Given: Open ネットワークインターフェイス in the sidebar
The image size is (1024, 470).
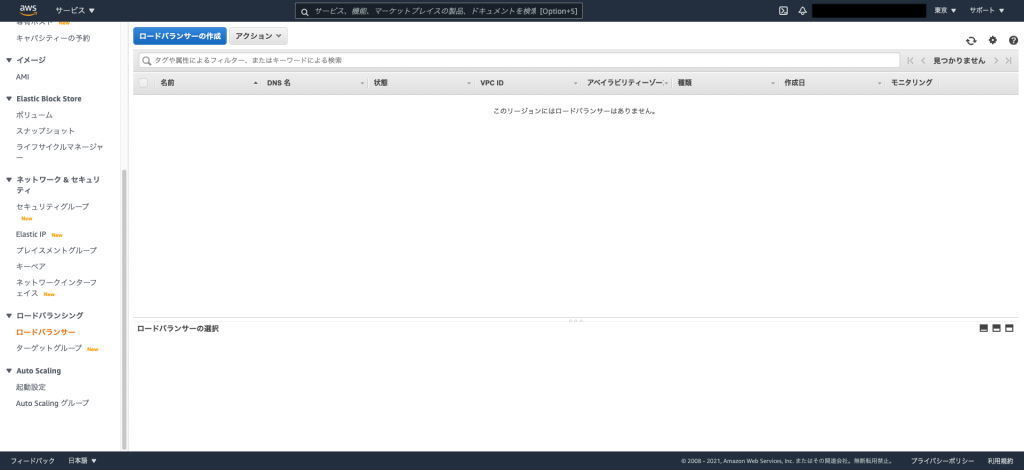Looking at the screenshot, I should pos(56,288).
